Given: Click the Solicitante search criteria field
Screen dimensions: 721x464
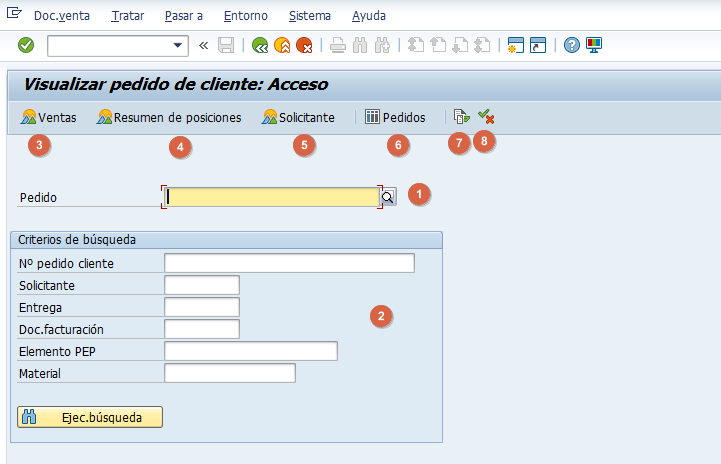Looking at the screenshot, I should [x=202, y=285].
